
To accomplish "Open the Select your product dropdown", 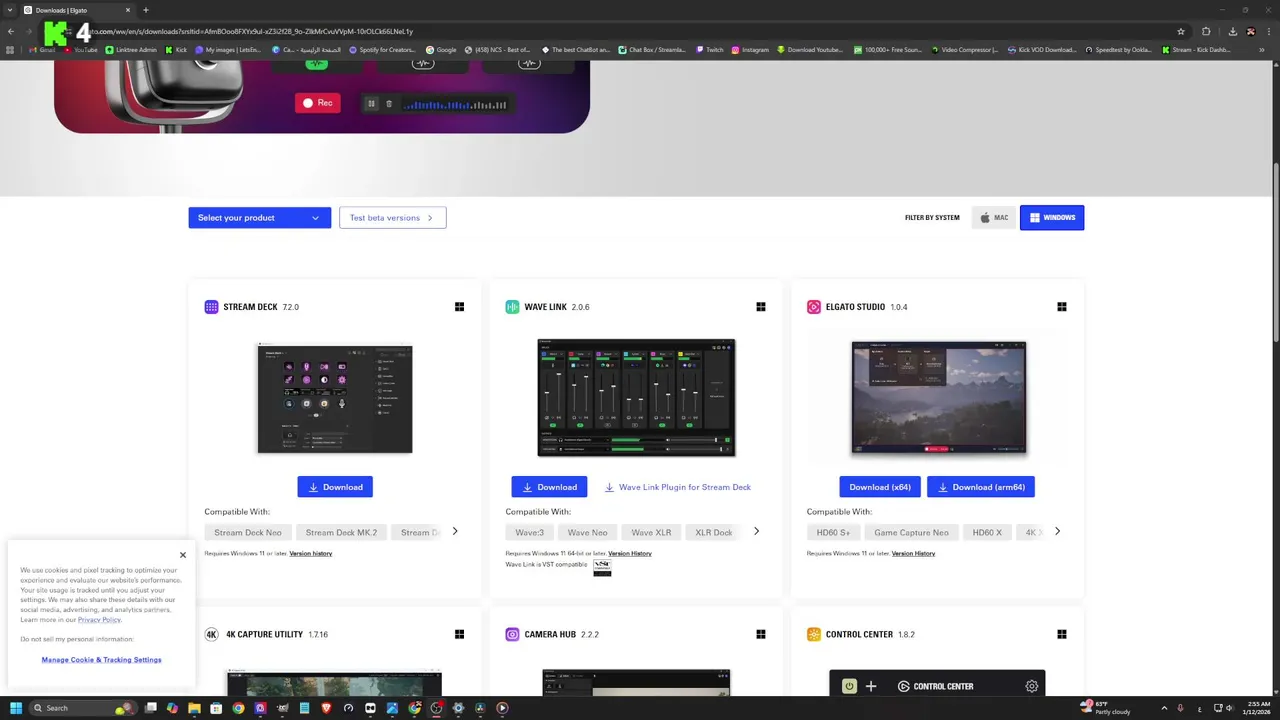I will 259,217.
